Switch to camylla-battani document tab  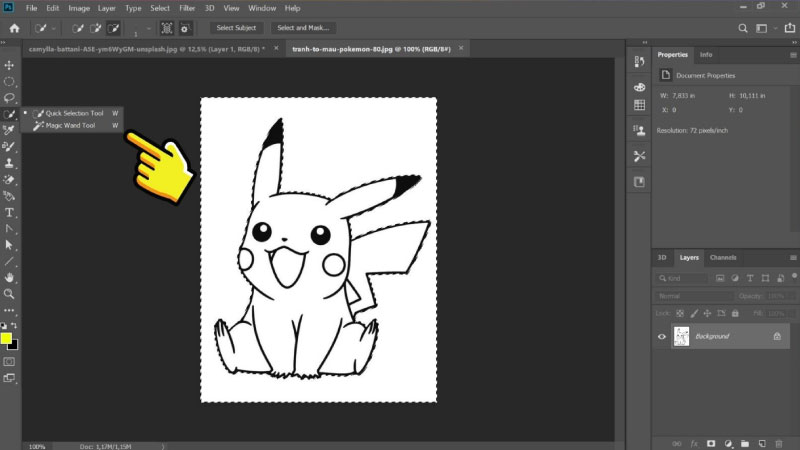coord(147,49)
